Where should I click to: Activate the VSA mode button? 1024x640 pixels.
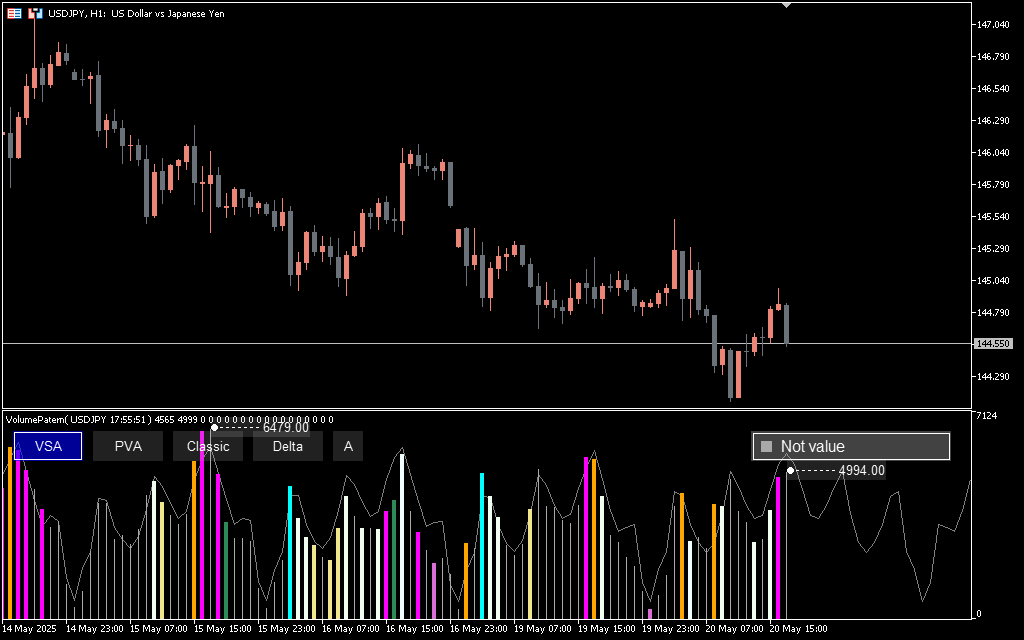click(48, 446)
